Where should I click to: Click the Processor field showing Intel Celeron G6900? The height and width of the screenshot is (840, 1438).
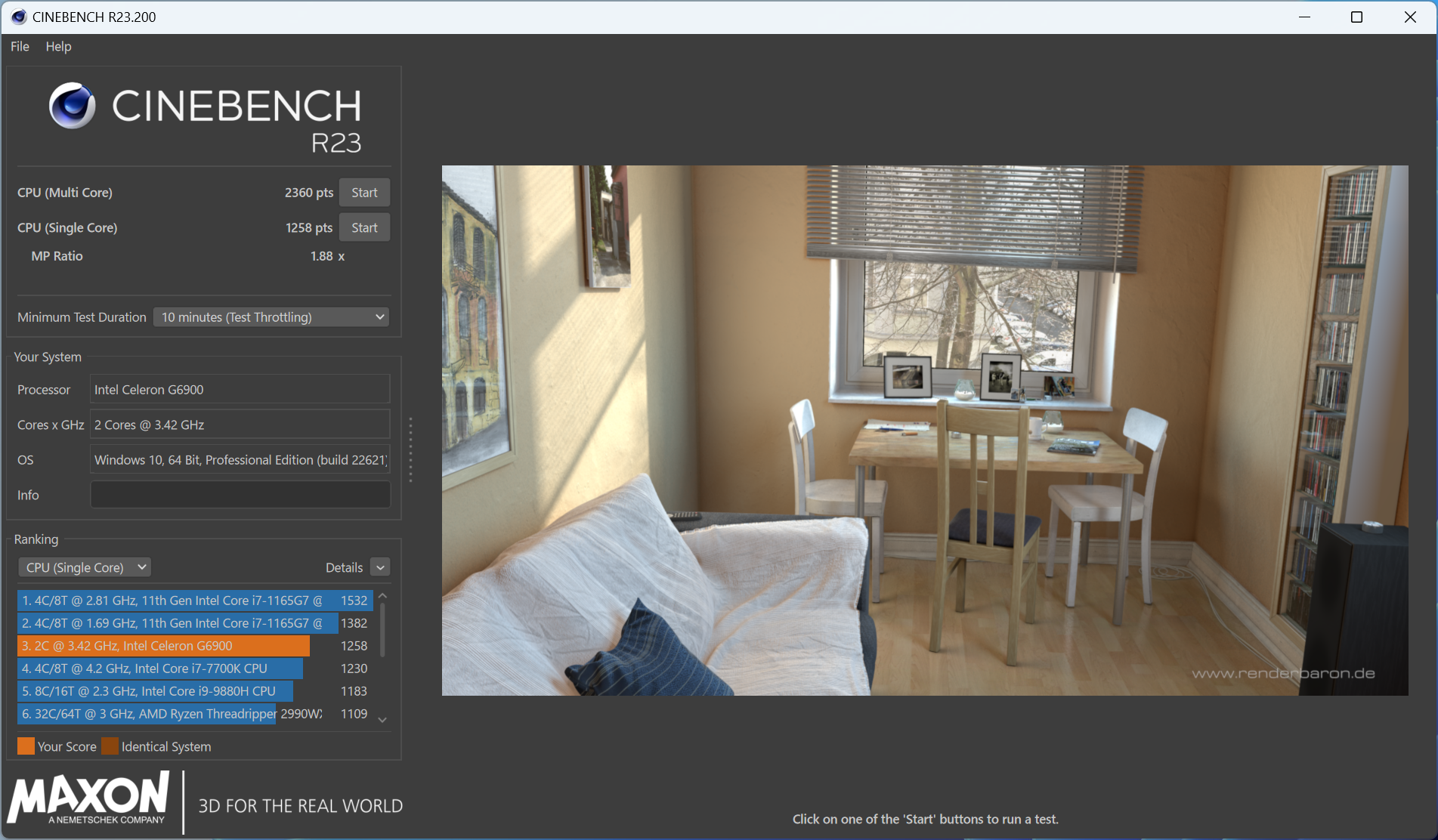[x=240, y=390]
